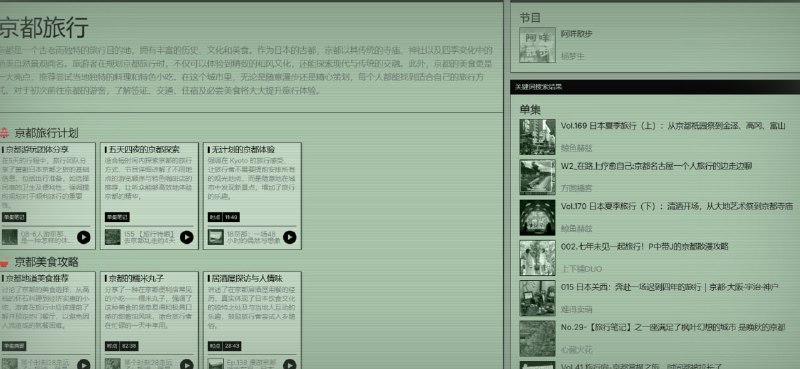Open cover of W2_在路上疗愈自己 episode
800x369 pixels.
click(x=537, y=177)
